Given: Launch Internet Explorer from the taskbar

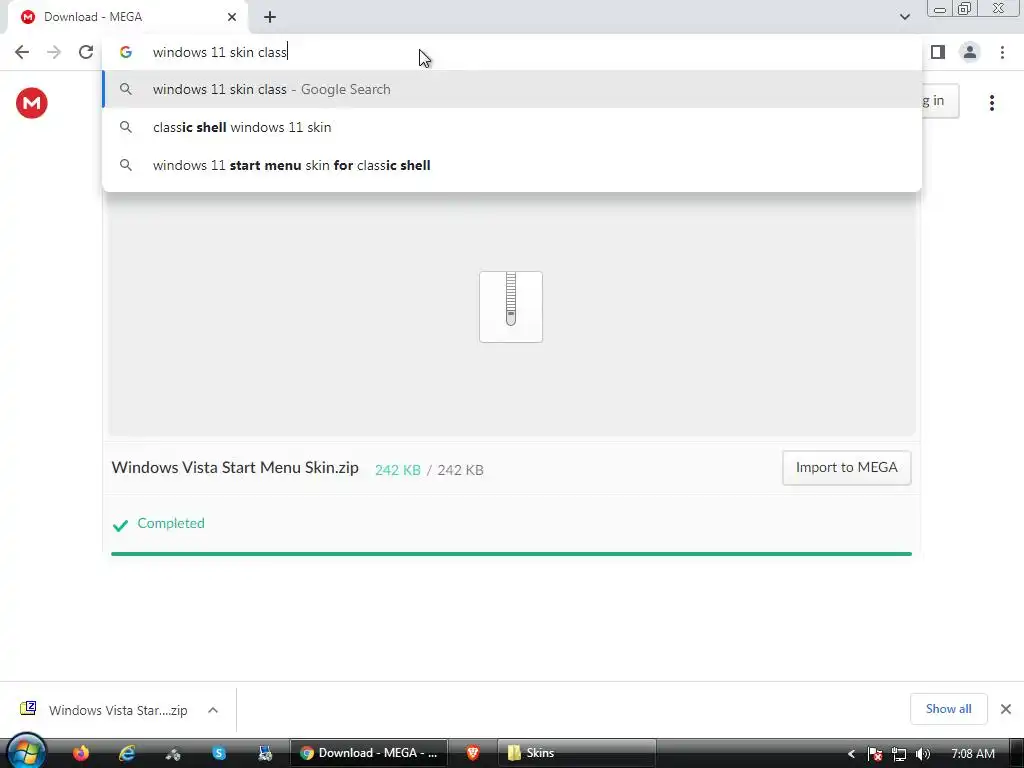Looking at the screenshot, I should click(127, 753).
